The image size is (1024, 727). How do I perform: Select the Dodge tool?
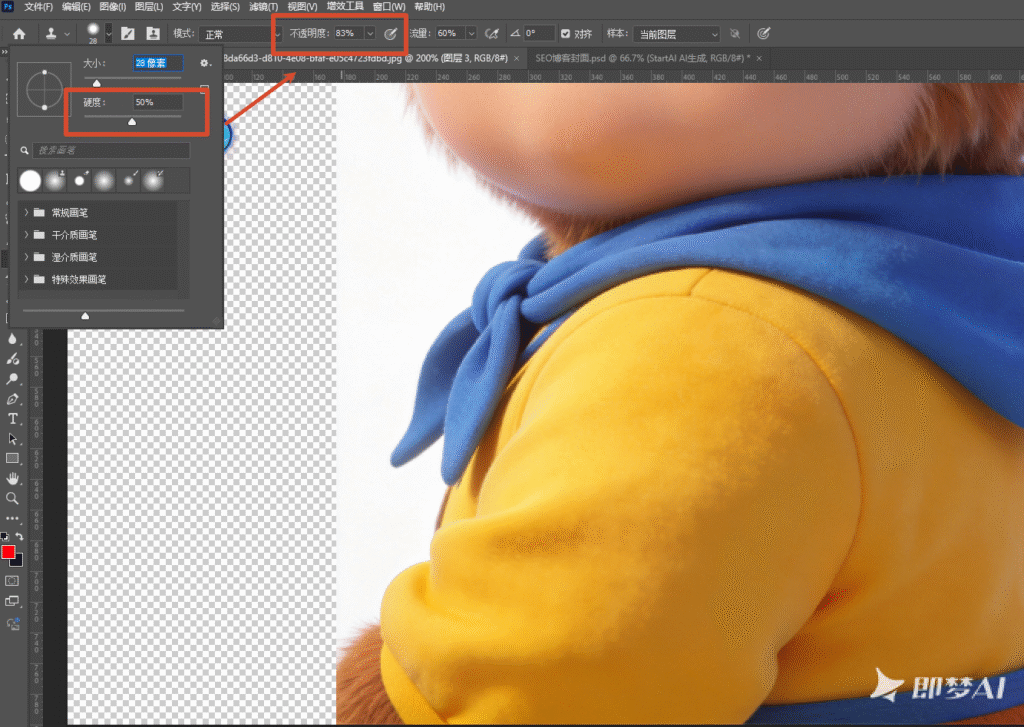tap(12, 378)
